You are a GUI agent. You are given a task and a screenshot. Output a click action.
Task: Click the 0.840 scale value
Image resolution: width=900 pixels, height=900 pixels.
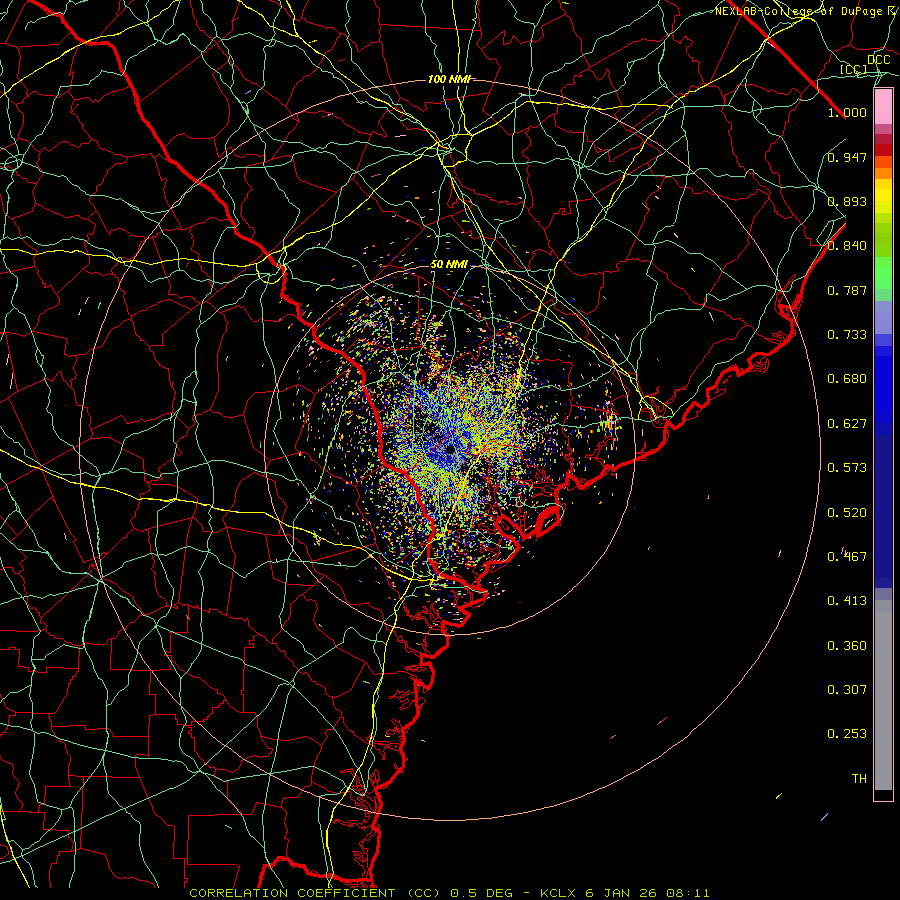point(847,246)
